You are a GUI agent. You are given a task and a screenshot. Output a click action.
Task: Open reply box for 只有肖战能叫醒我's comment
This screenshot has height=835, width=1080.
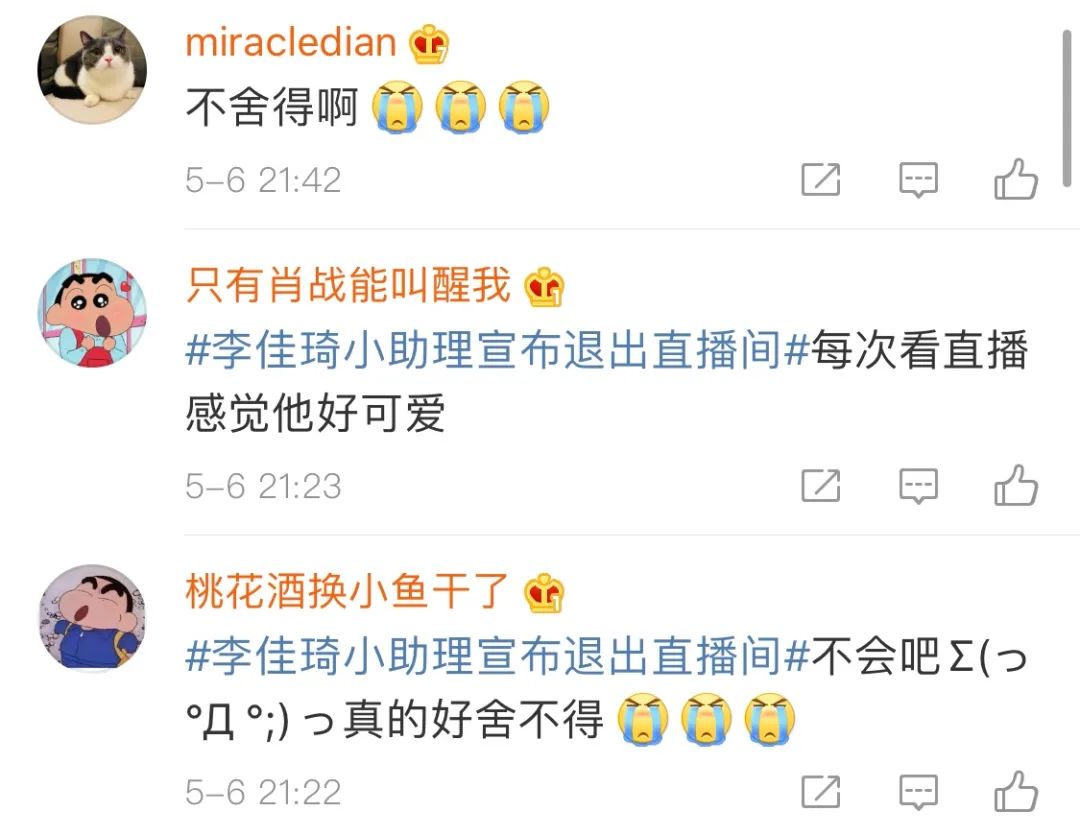click(x=918, y=486)
